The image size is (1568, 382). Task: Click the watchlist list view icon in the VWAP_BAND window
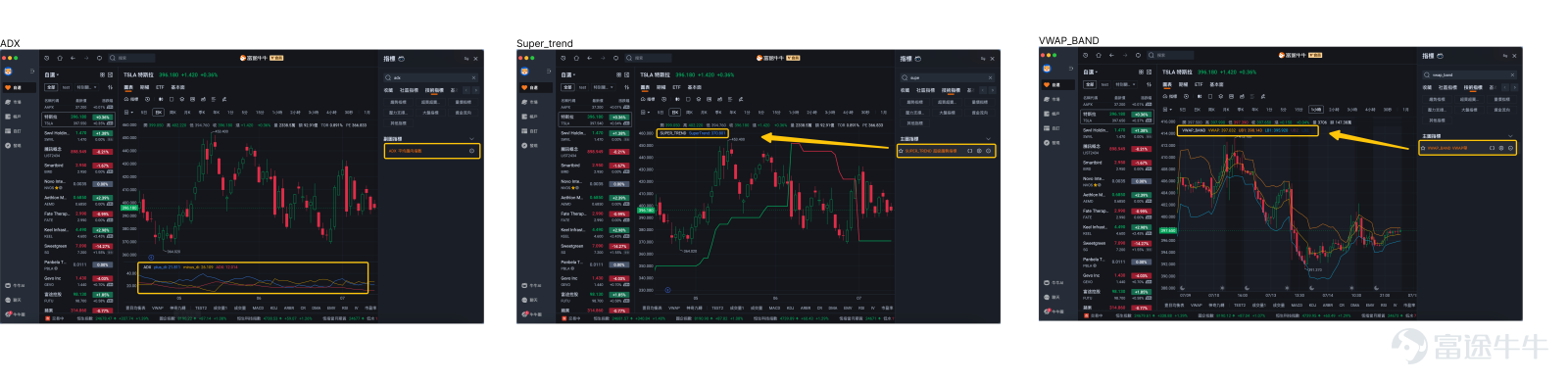tap(1149, 72)
